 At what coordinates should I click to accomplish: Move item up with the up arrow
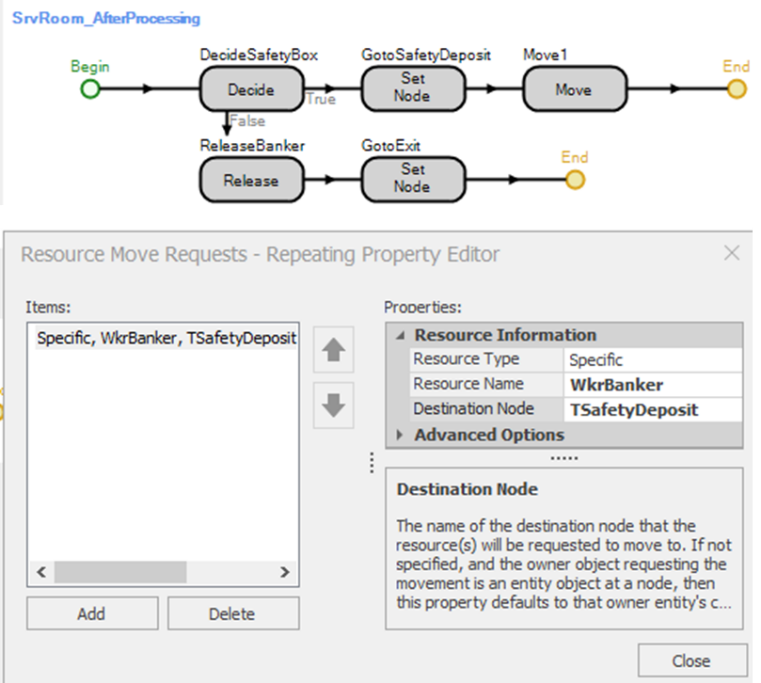333,350
